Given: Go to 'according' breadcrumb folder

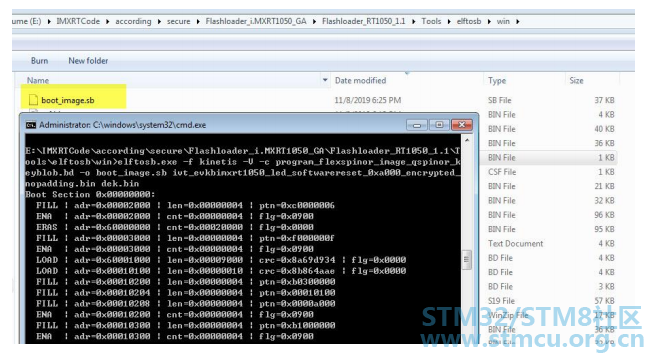Looking at the screenshot, I should pos(133,21).
